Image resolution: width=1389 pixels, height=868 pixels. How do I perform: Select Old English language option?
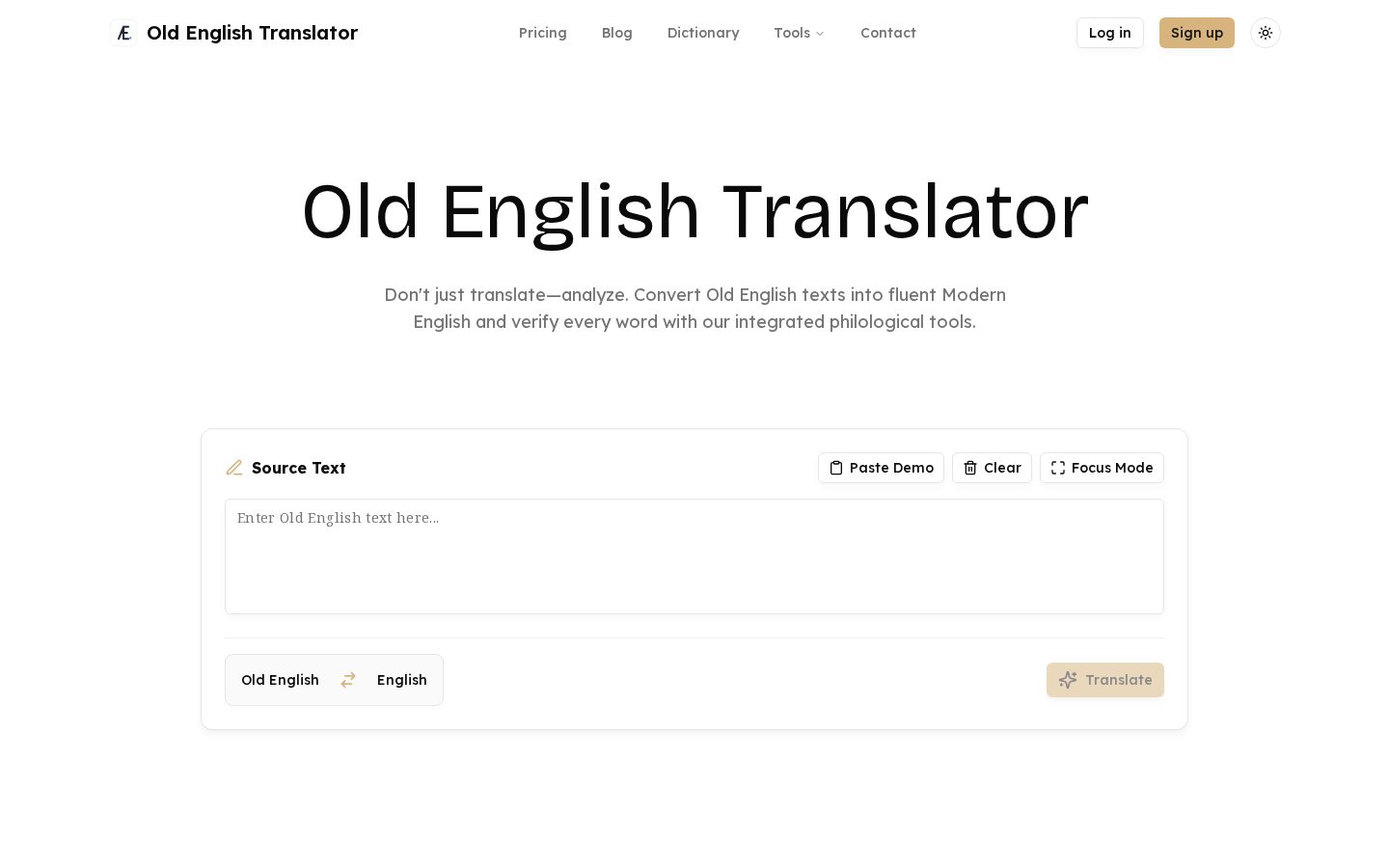[x=280, y=680]
